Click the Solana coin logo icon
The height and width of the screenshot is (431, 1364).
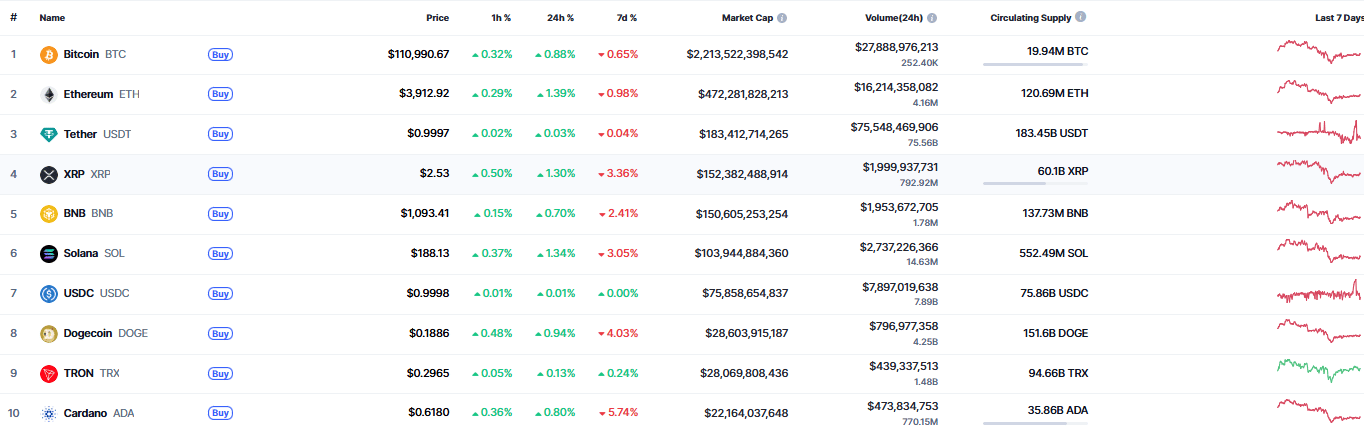(48, 254)
